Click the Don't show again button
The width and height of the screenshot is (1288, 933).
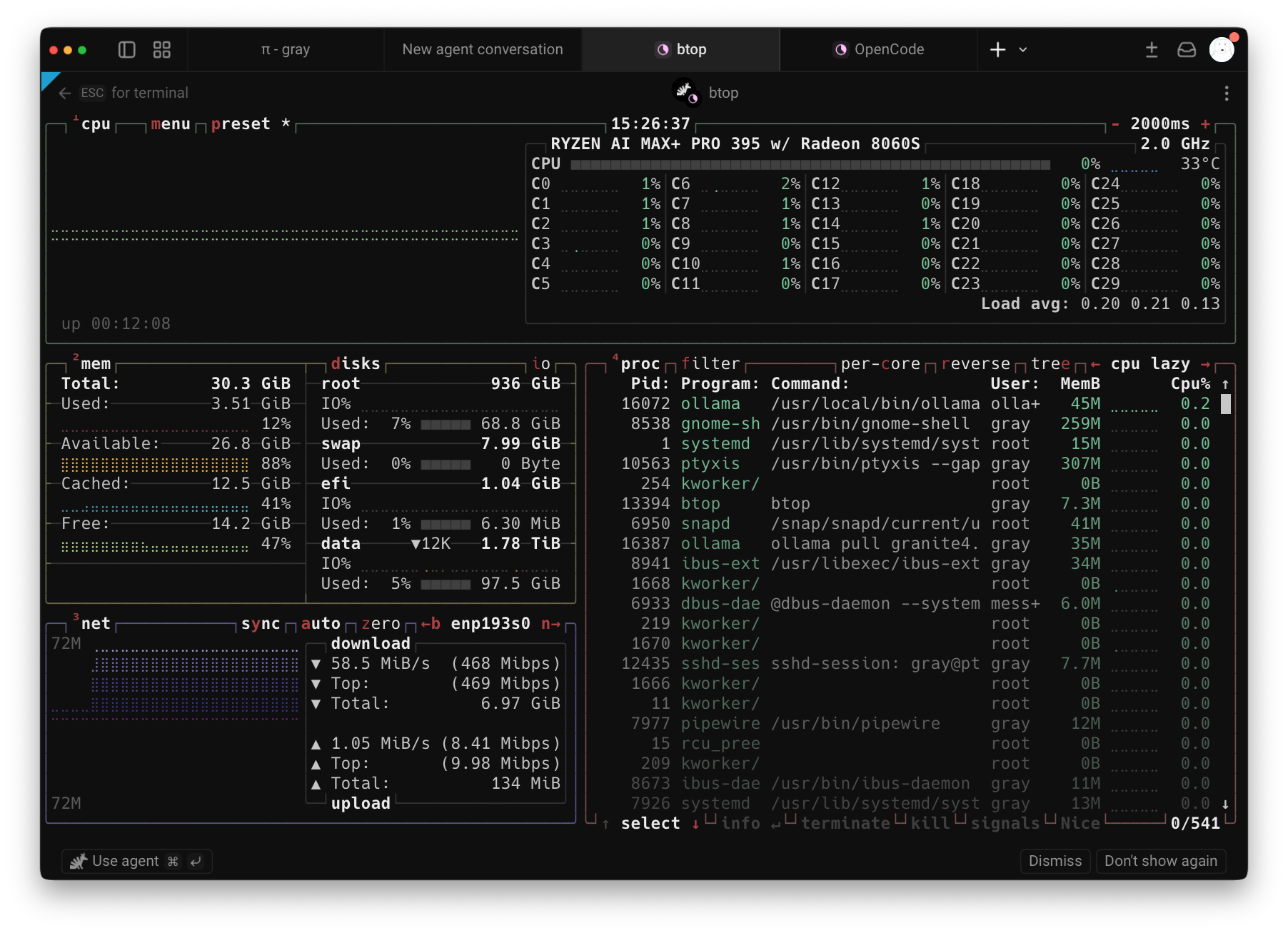coord(1161,861)
